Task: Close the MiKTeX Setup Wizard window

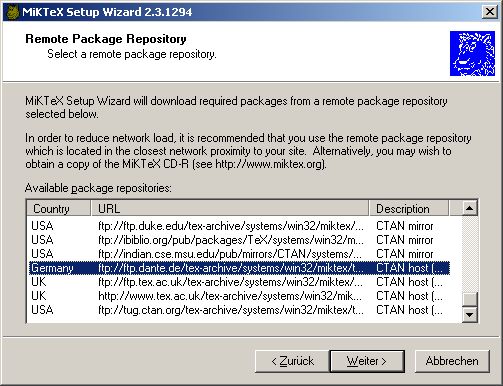Action: coord(490,12)
